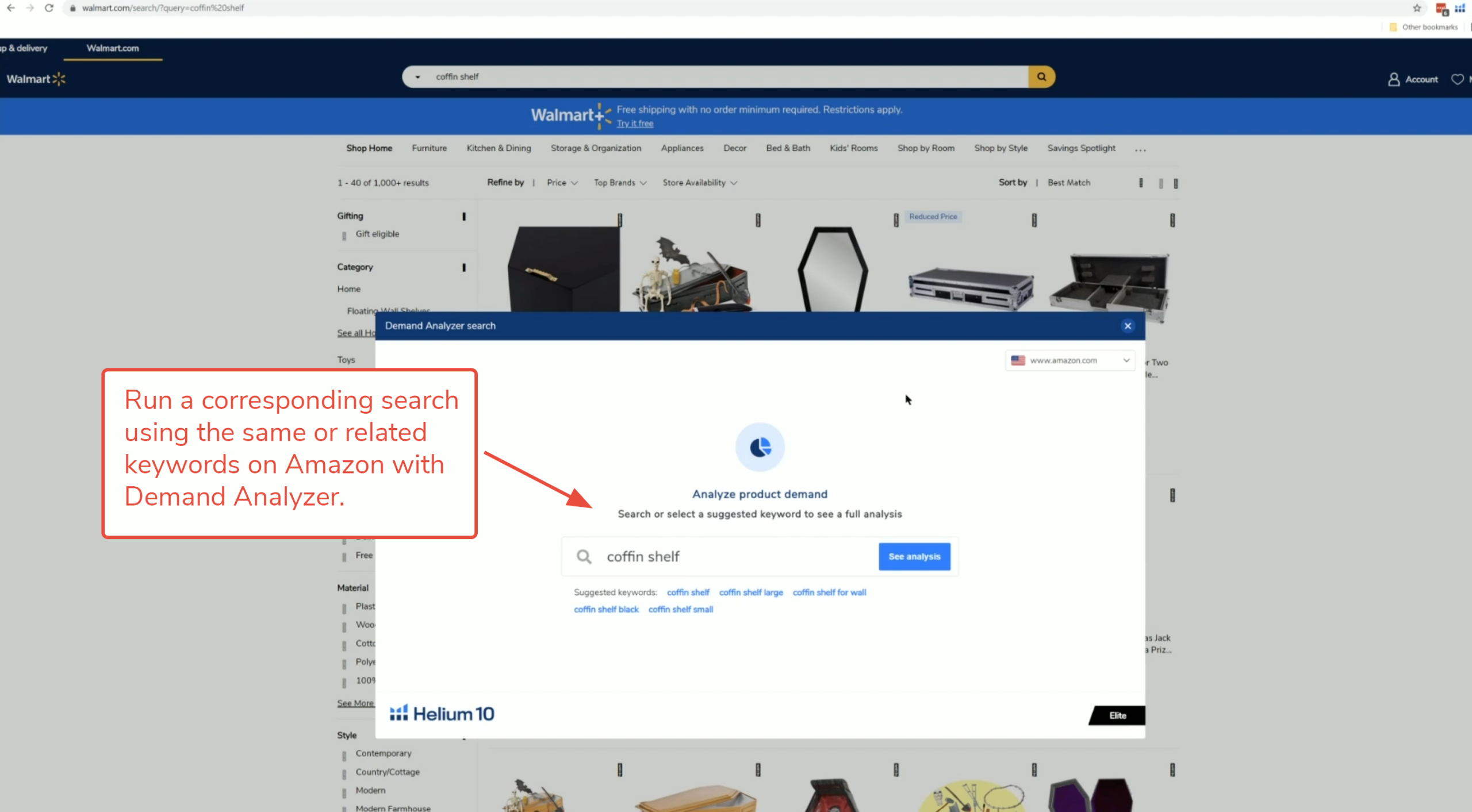Switch to the Walmart.com tab
The image size is (1472, 812).
(112, 48)
